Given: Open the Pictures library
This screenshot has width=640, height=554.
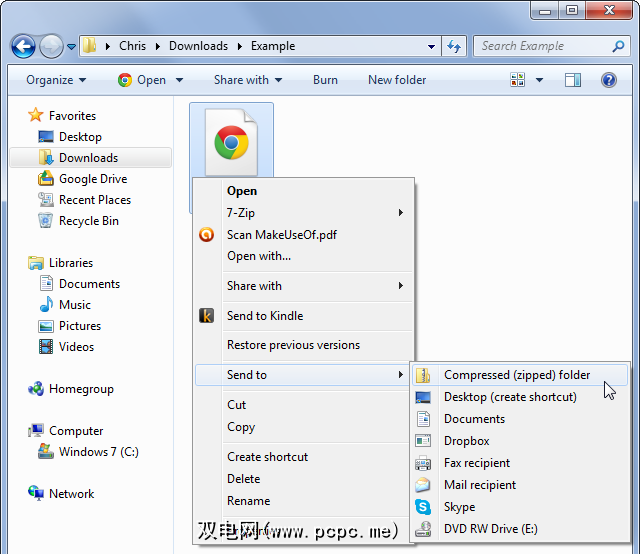Looking at the screenshot, I should (70, 326).
